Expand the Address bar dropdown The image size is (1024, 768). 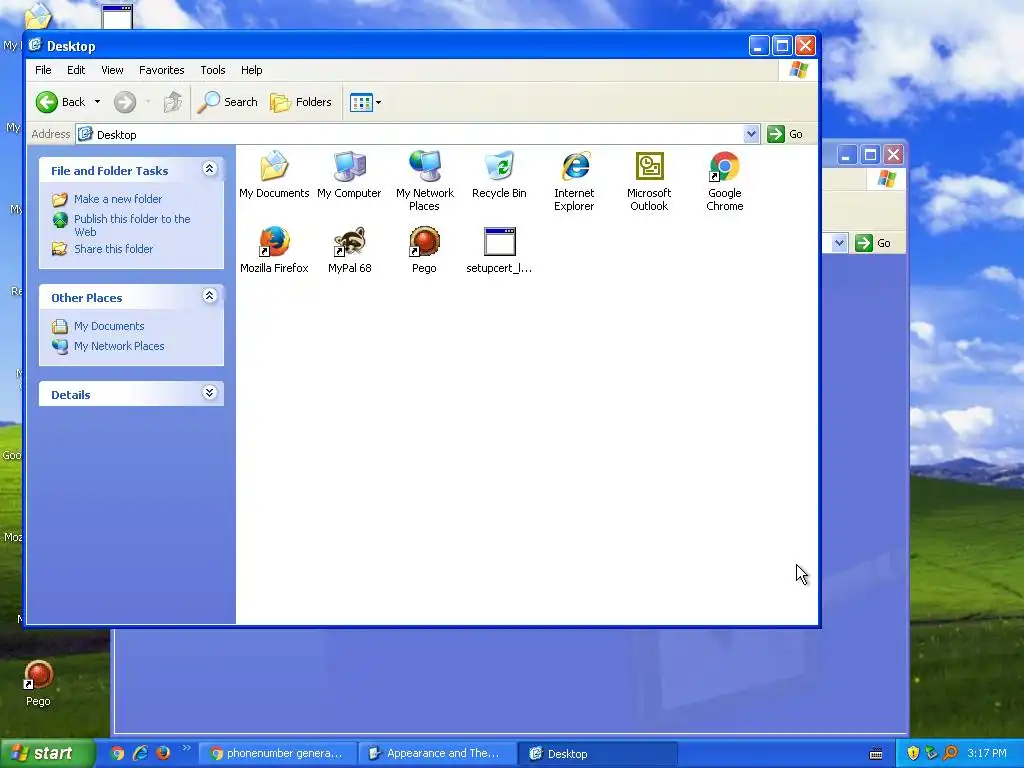[751, 134]
